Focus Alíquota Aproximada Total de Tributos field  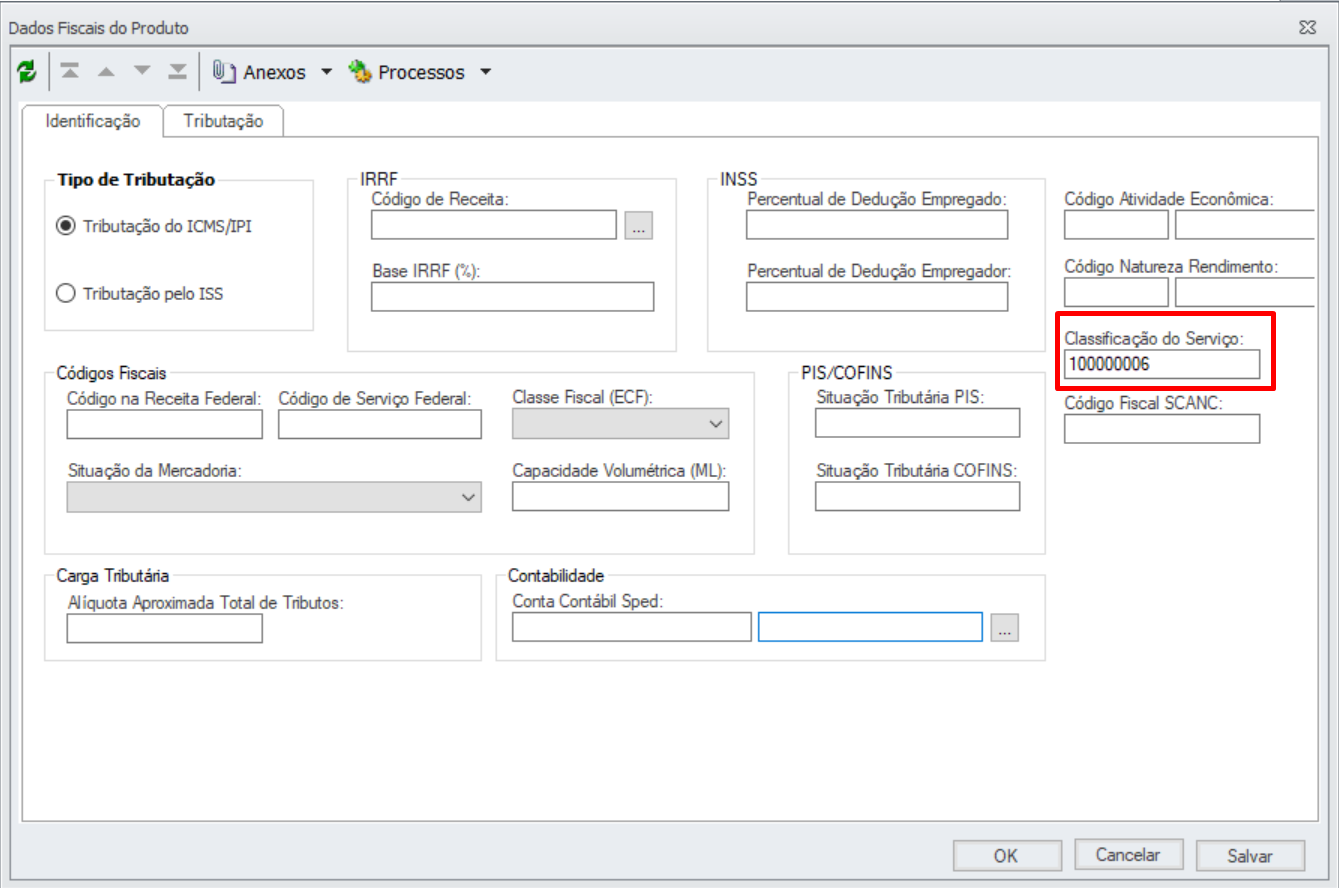pyautogui.click(x=165, y=628)
